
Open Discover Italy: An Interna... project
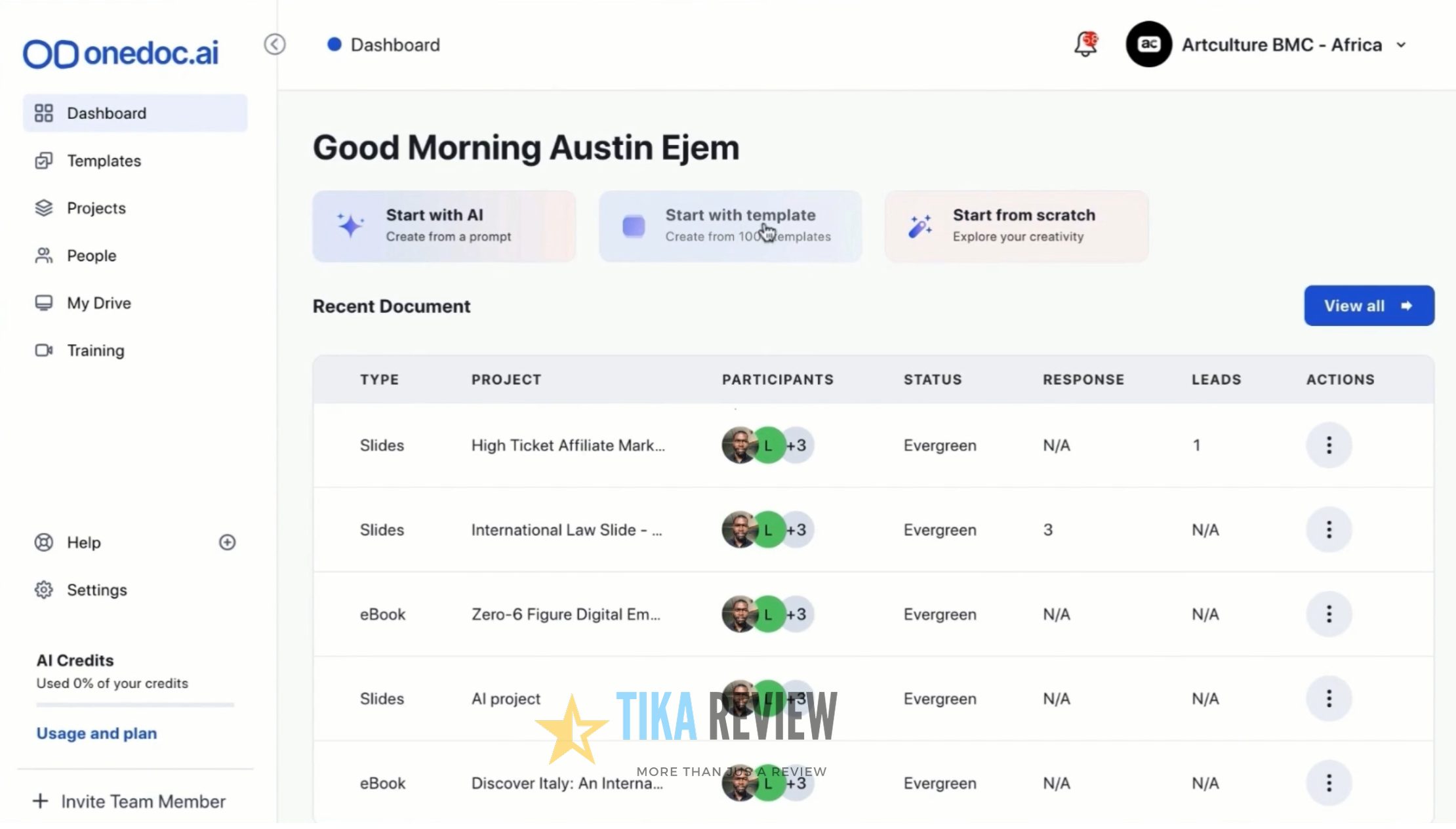[x=567, y=783]
